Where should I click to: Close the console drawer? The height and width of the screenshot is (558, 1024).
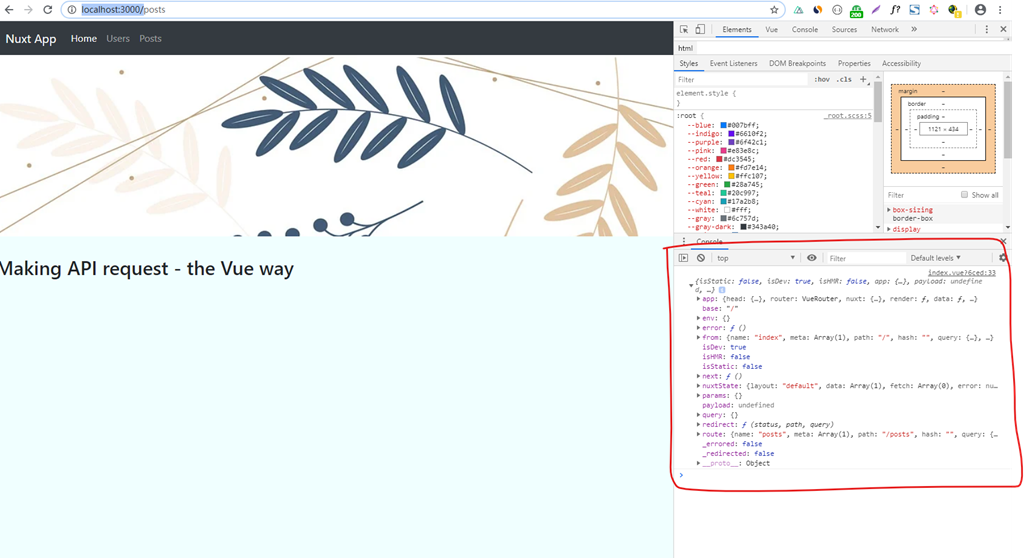click(1004, 242)
